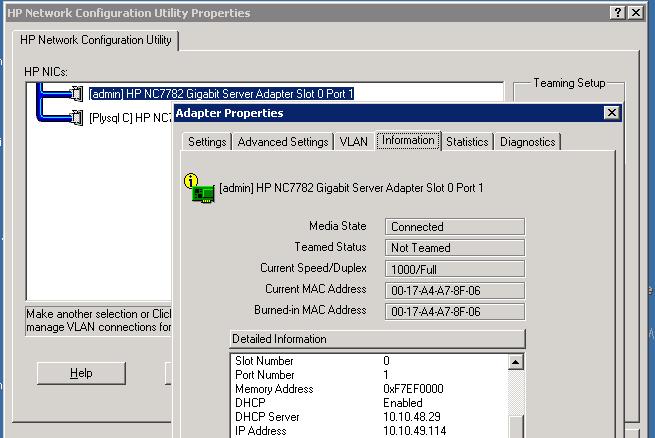The height and width of the screenshot is (438, 655).
Task: Click the Teamed Status field showing Not Teamed
Action: coord(455,248)
